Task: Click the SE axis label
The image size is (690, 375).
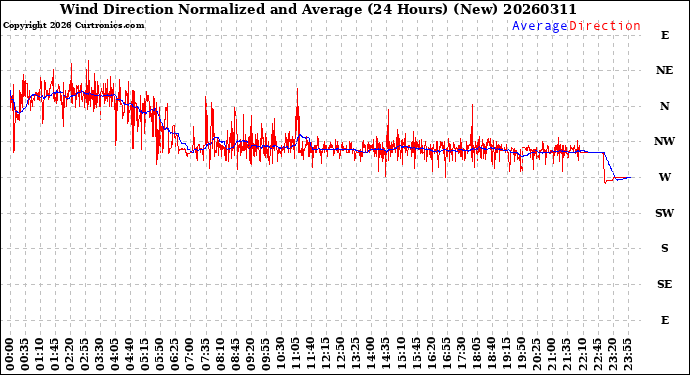Action: pos(664,284)
